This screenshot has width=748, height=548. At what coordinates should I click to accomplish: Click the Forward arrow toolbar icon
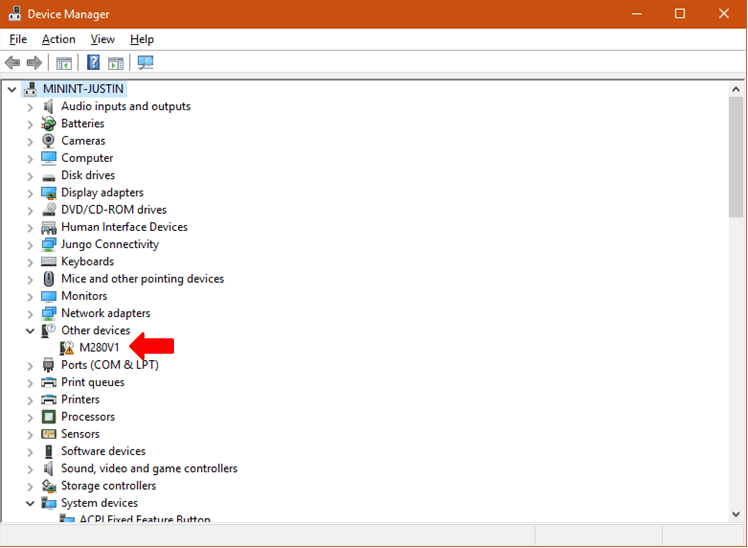(x=34, y=62)
